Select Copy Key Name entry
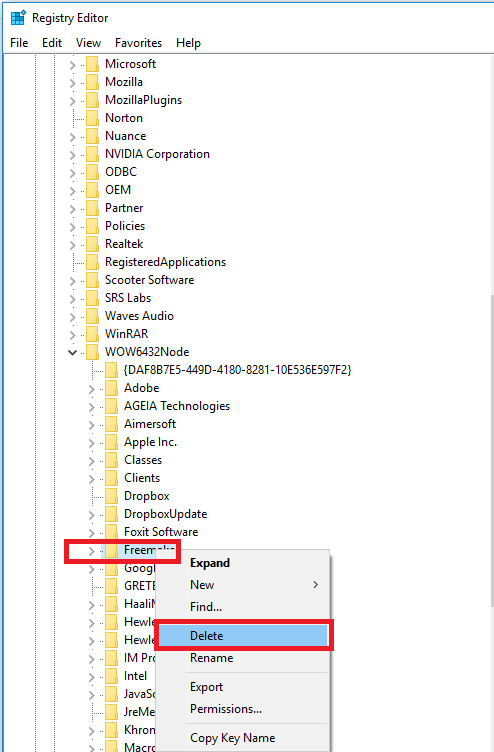This screenshot has width=494, height=752. click(x=233, y=738)
